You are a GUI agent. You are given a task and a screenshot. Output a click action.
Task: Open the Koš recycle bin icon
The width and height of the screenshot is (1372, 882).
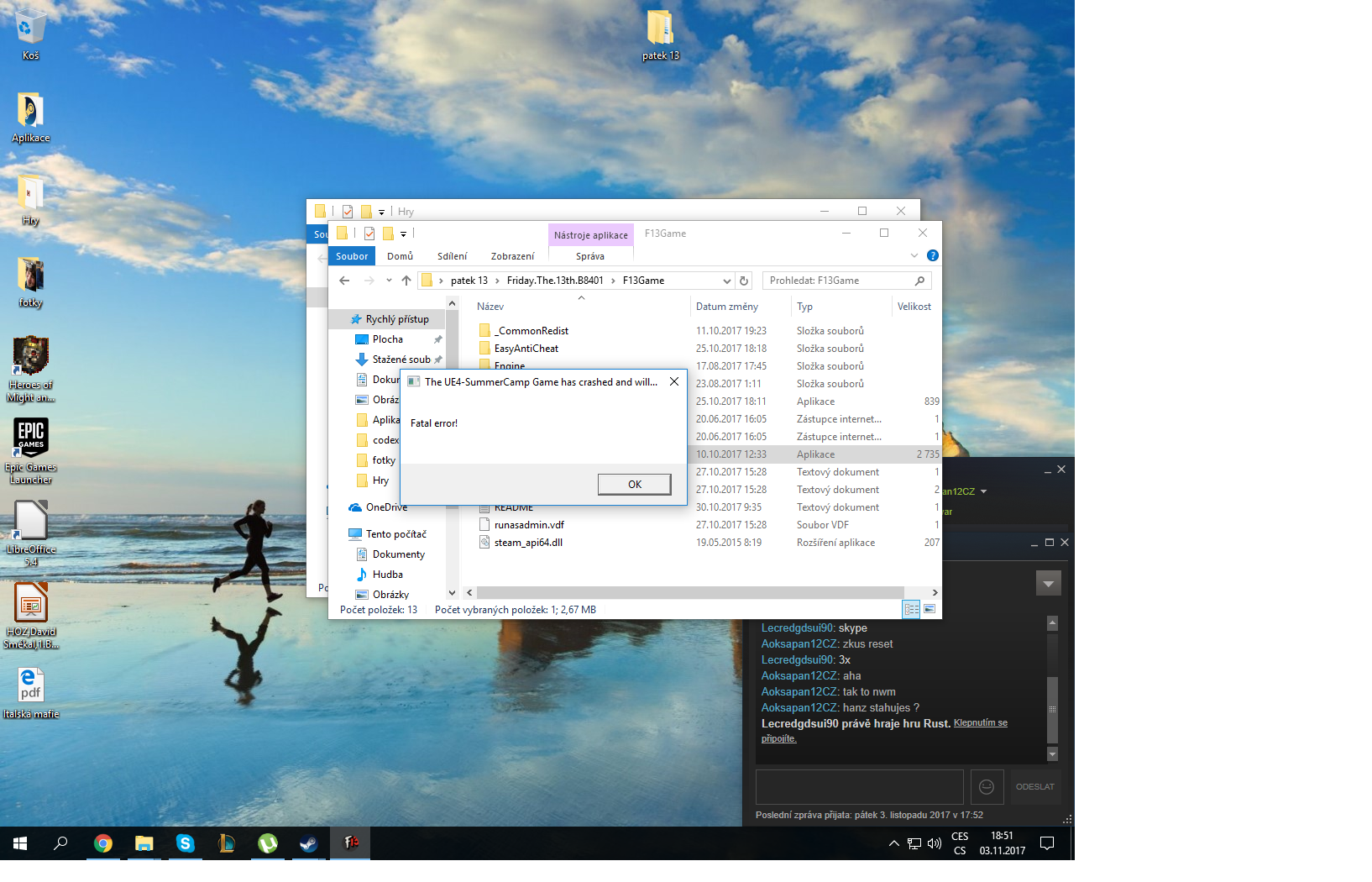point(30,34)
